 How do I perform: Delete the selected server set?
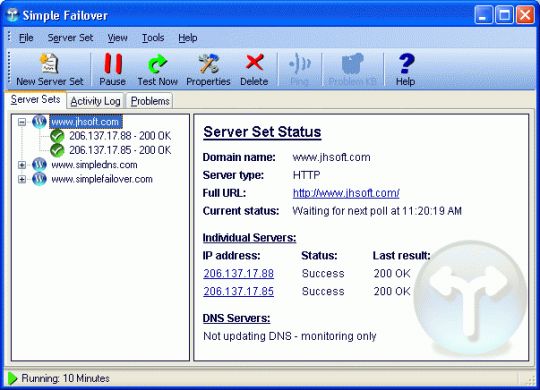pos(254,70)
